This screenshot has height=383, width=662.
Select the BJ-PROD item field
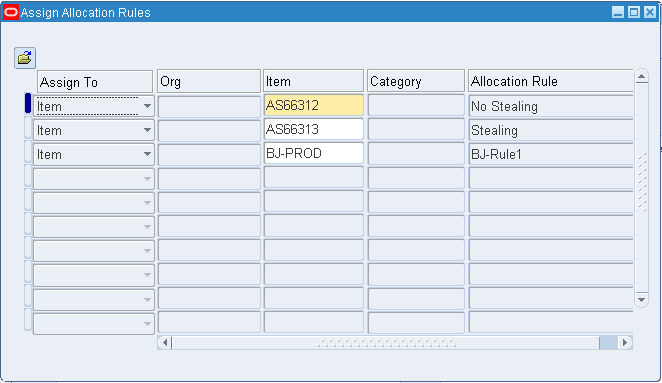[313, 153]
